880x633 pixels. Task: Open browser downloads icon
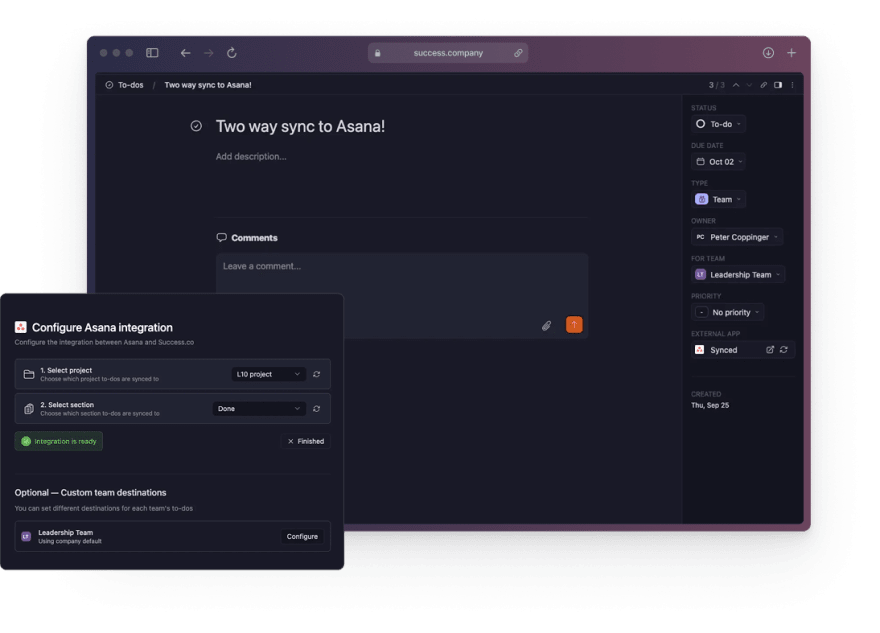coord(768,53)
